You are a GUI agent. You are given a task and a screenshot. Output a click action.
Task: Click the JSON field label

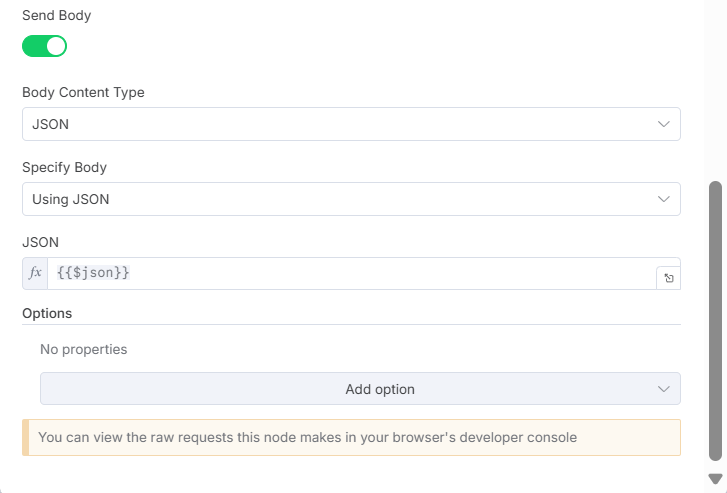[40, 241]
